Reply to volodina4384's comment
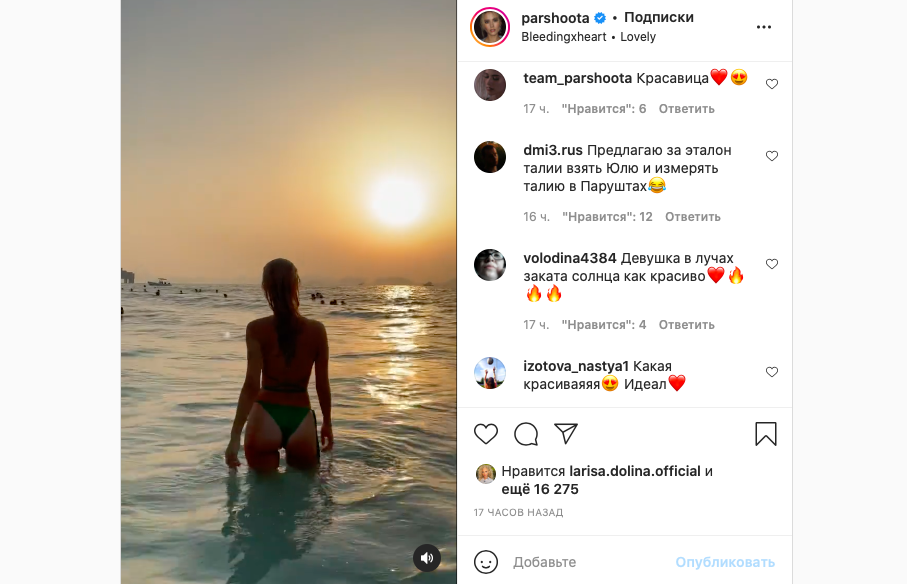 click(x=687, y=325)
